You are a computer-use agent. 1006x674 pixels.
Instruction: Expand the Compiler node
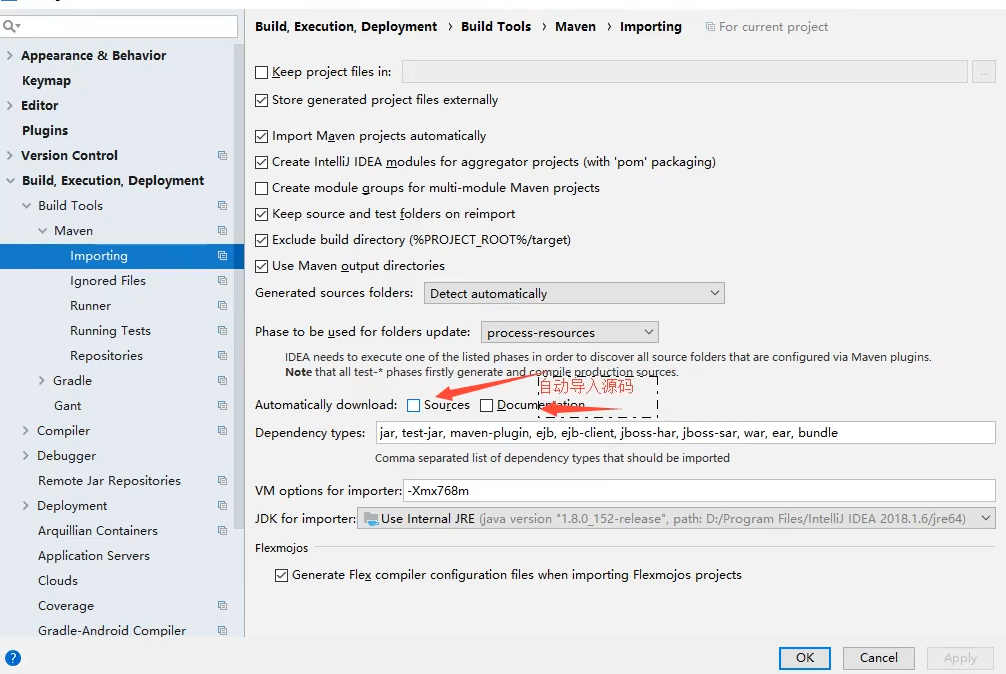pyautogui.click(x=26, y=430)
